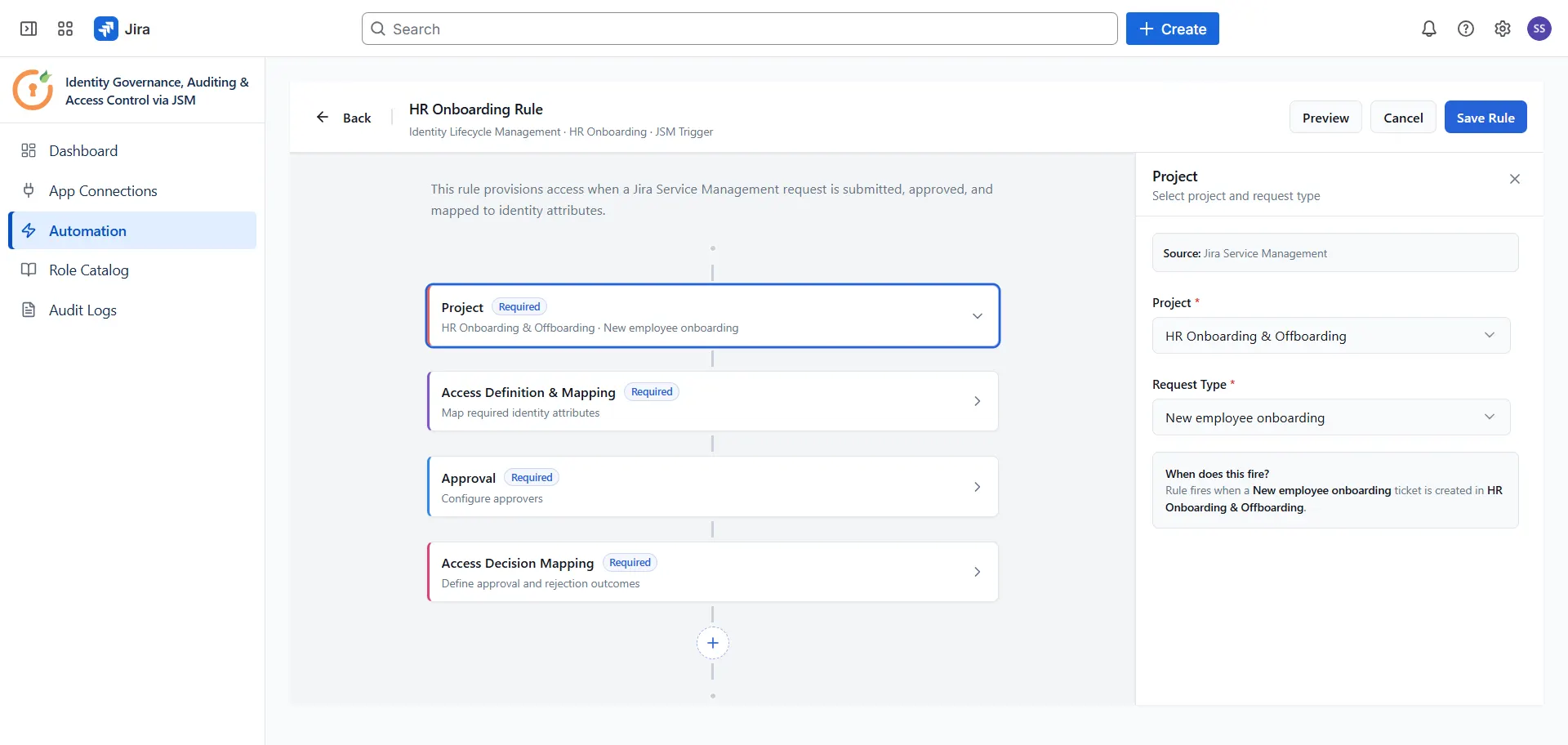The height and width of the screenshot is (745, 1568).
Task: Close the Project side panel
Action: click(x=1515, y=179)
